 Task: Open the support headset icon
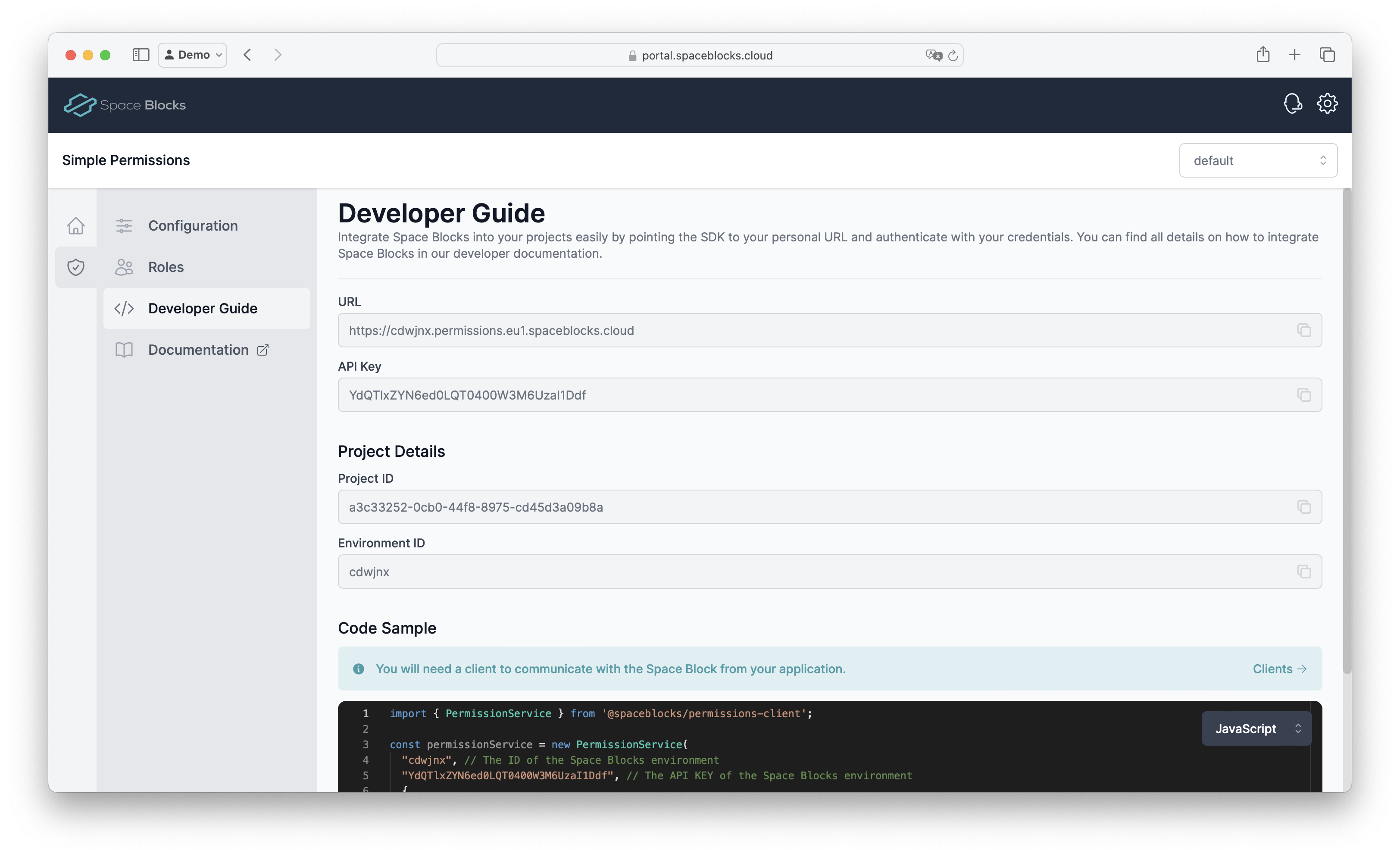pyautogui.click(x=1293, y=104)
